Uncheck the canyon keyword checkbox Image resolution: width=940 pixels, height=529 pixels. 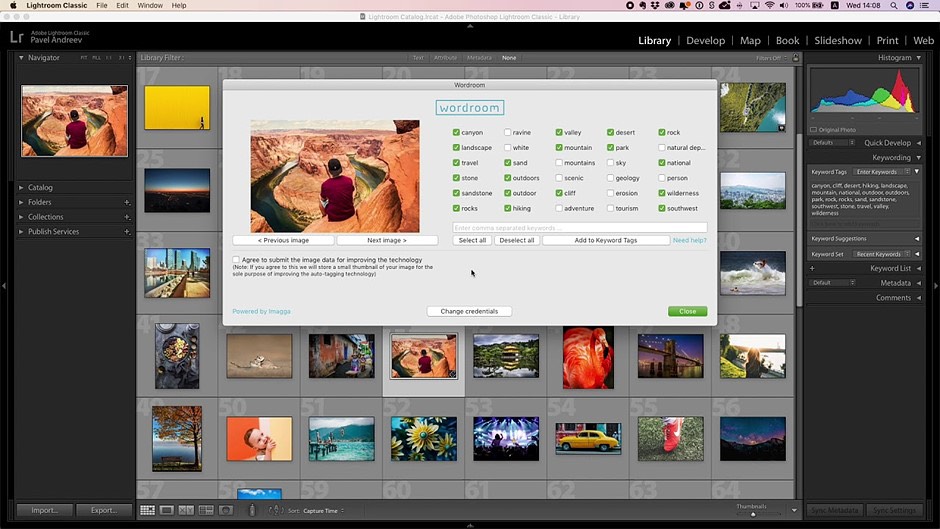tap(456, 132)
